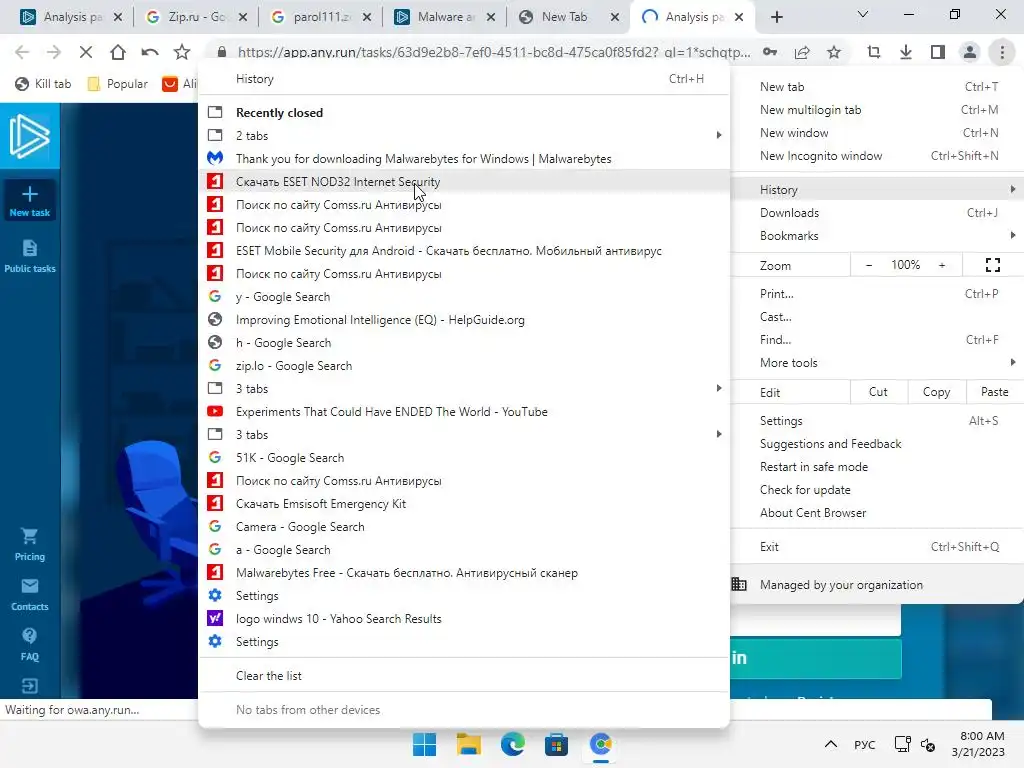Open the Popular bookmarks folder
The width and height of the screenshot is (1024, 768).
pyautogui.click(x=118, y=84)
